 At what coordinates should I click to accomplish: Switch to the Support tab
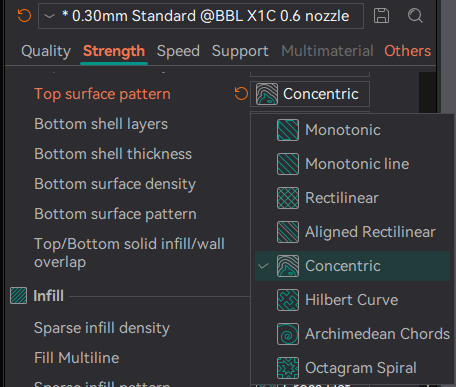click(x=240, y=51)
